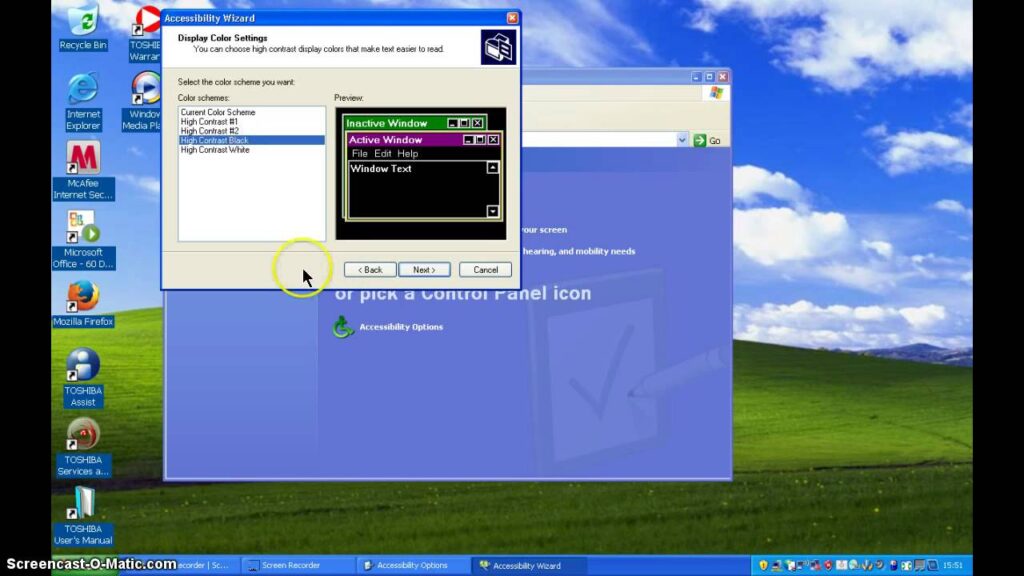Maximize the Control Panel window
Screen dimensions: 1024x576
coord(709,77)
